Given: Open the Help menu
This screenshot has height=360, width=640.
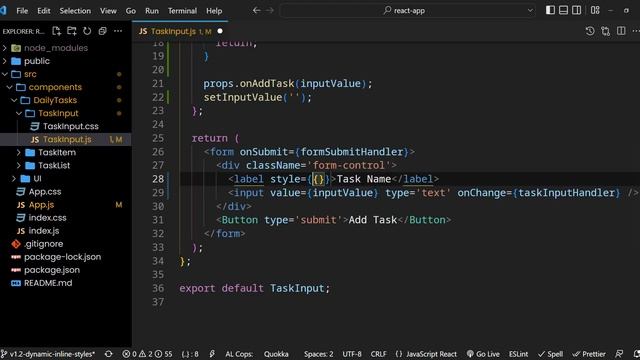Looking at the screenshot, I should coord(214,11).
